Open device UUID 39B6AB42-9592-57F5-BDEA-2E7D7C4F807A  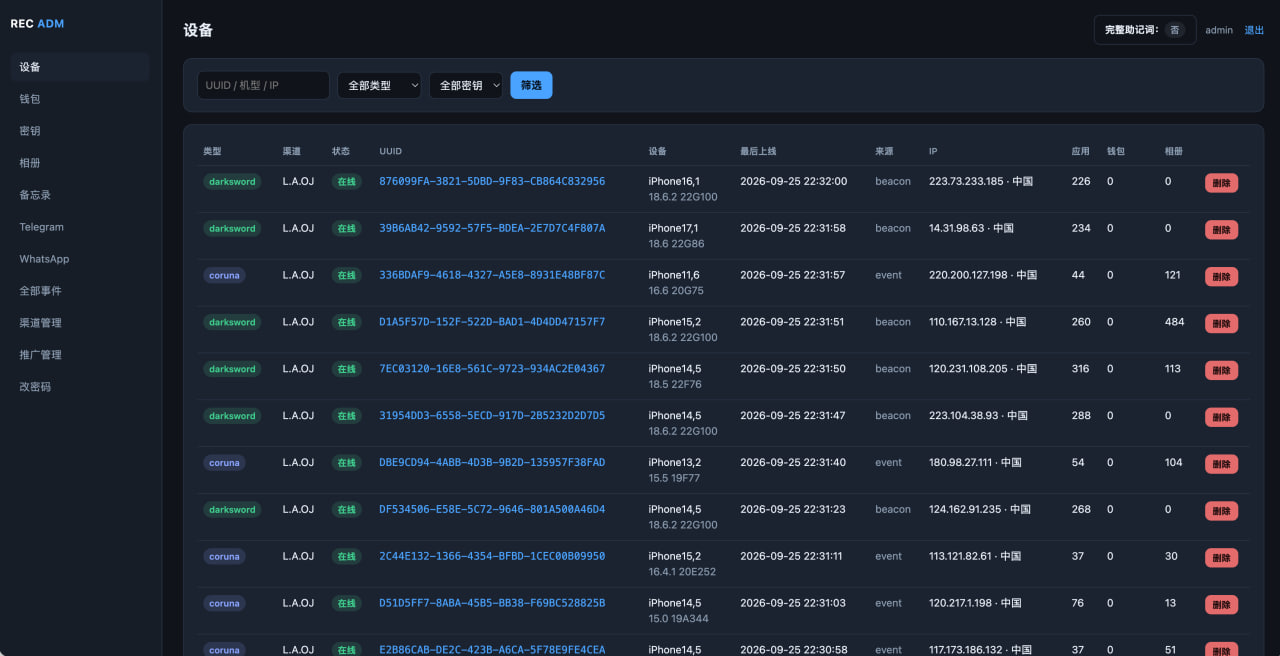coord(492,228)
